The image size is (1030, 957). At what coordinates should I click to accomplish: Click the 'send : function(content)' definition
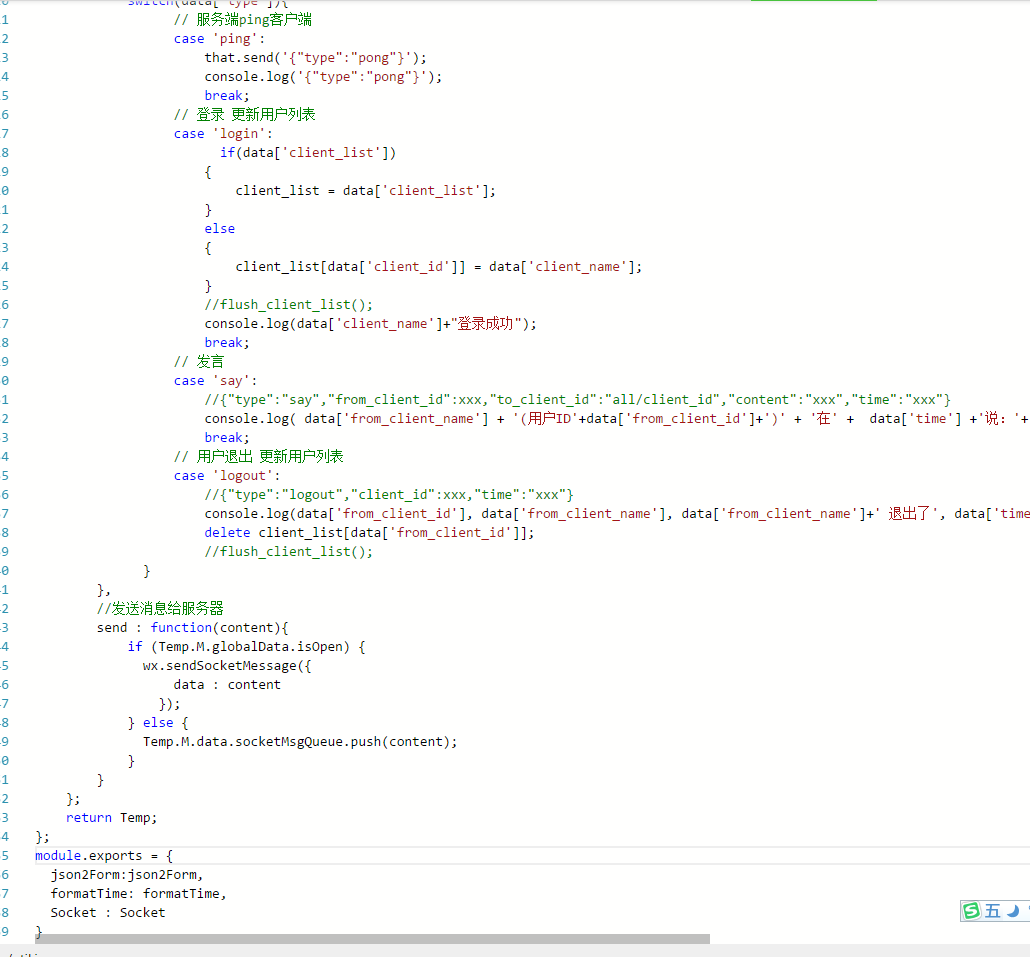coord(192,628)
